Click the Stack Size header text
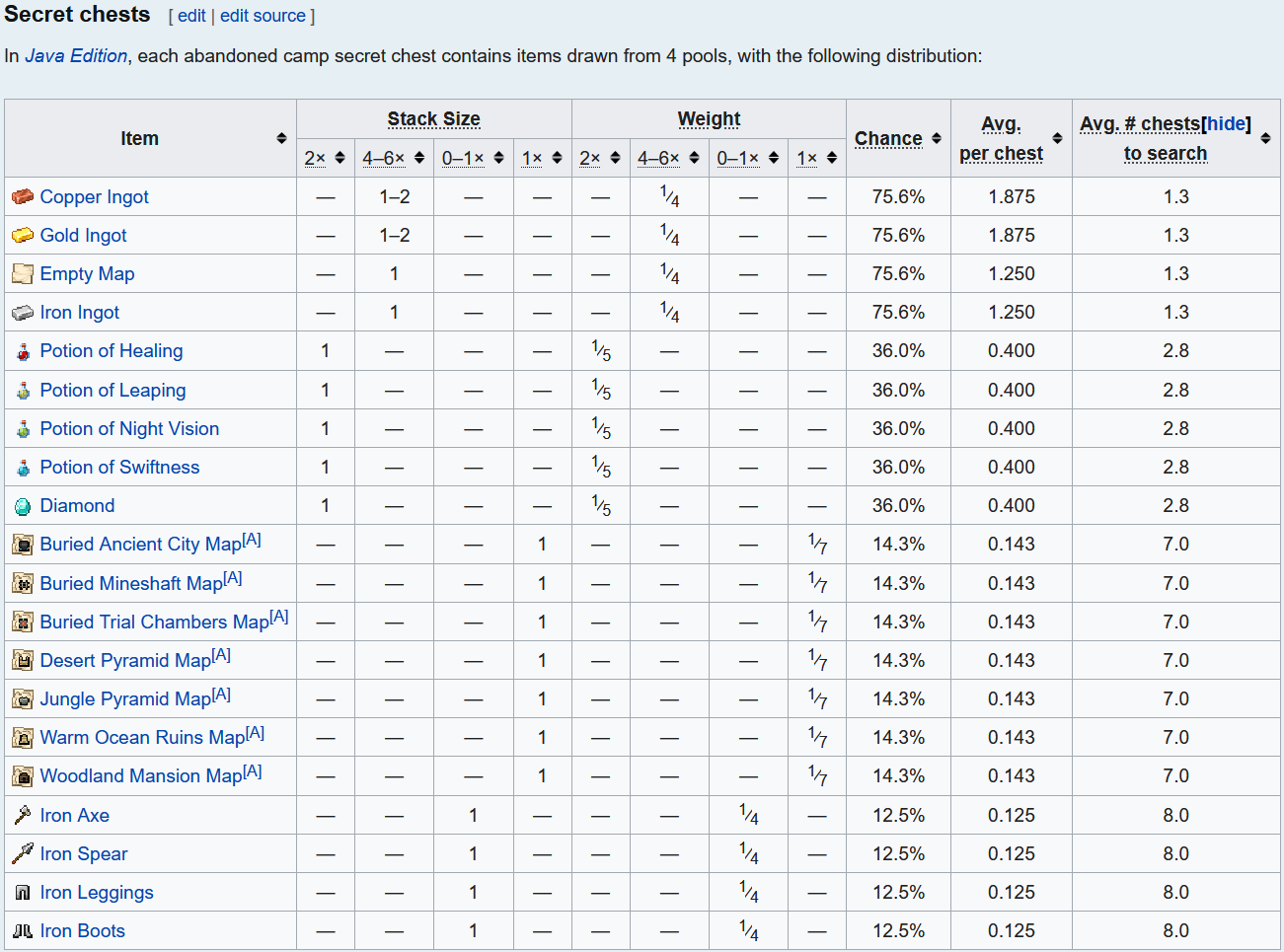Image resolution: width=1284 pixels, height=952 pixels. click(434, 119)
